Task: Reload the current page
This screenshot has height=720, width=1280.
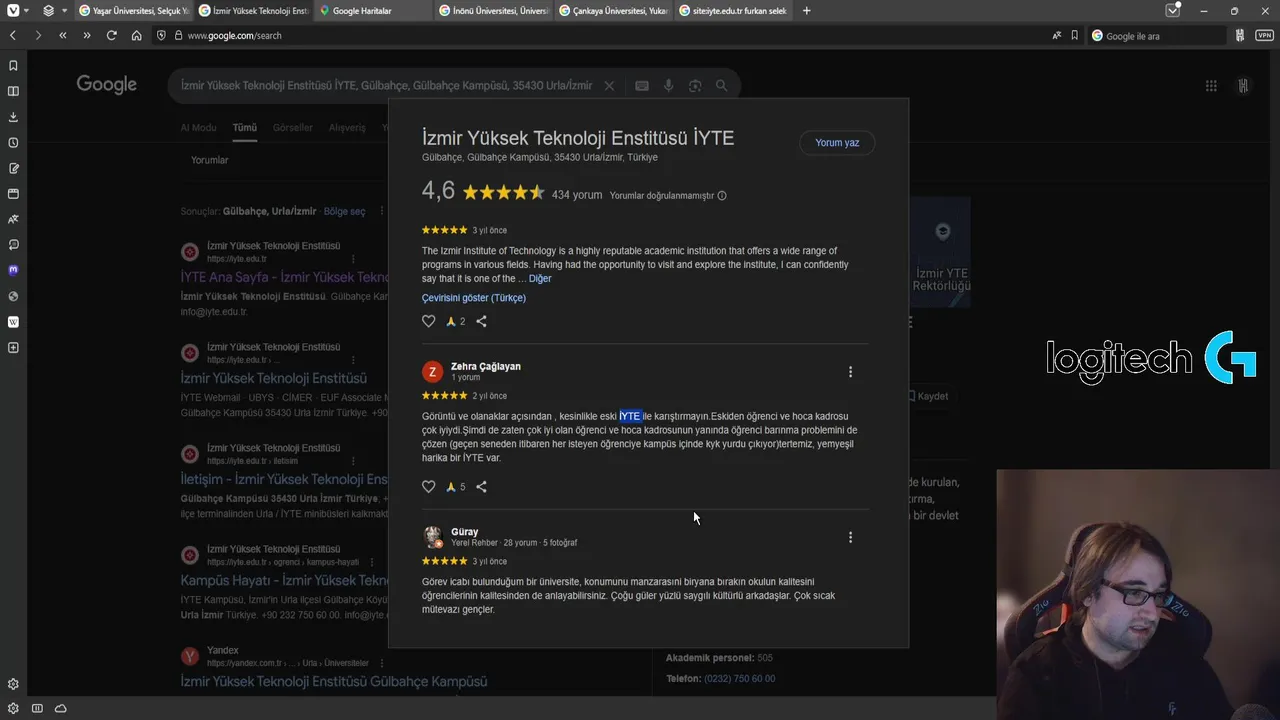Action: [111, 35]
